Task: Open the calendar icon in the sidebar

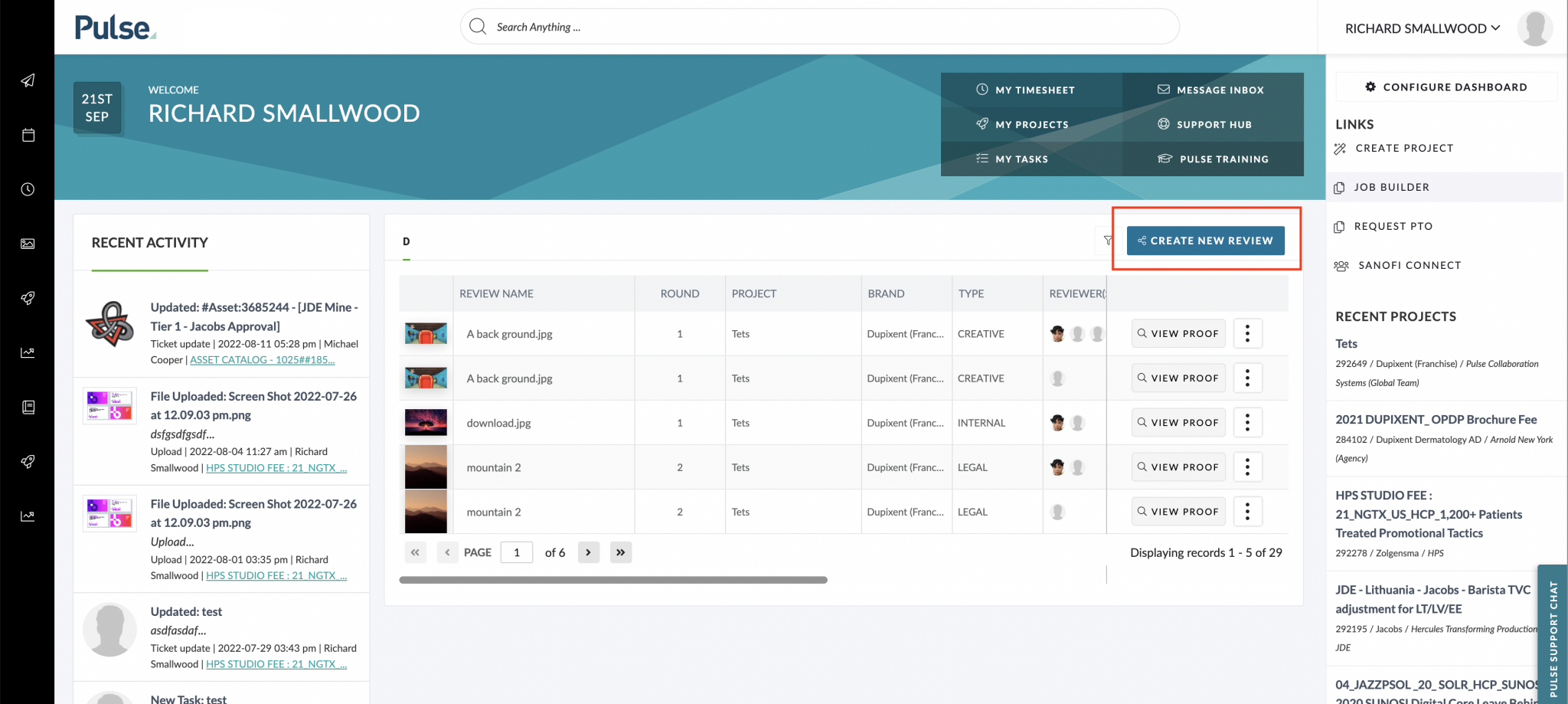Action: (28, 135)
